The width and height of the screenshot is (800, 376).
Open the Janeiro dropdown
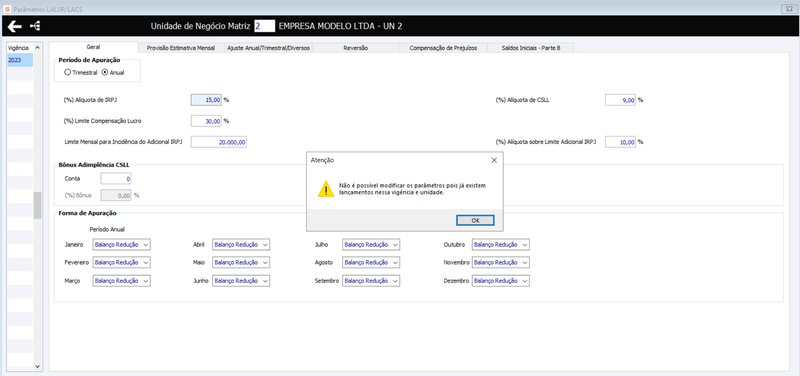tap(122, 245)
